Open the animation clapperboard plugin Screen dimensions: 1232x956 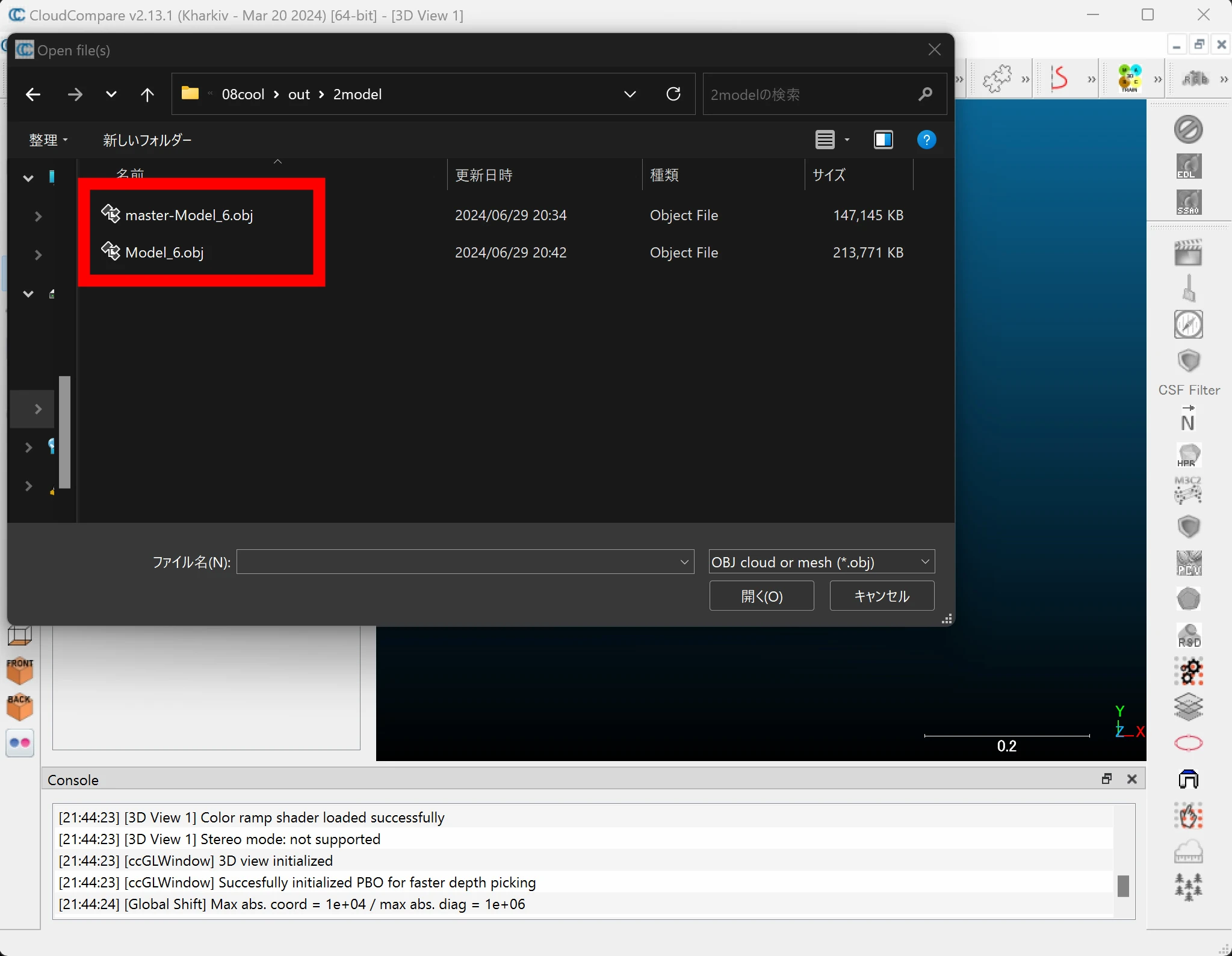(x=1188, y=252)
